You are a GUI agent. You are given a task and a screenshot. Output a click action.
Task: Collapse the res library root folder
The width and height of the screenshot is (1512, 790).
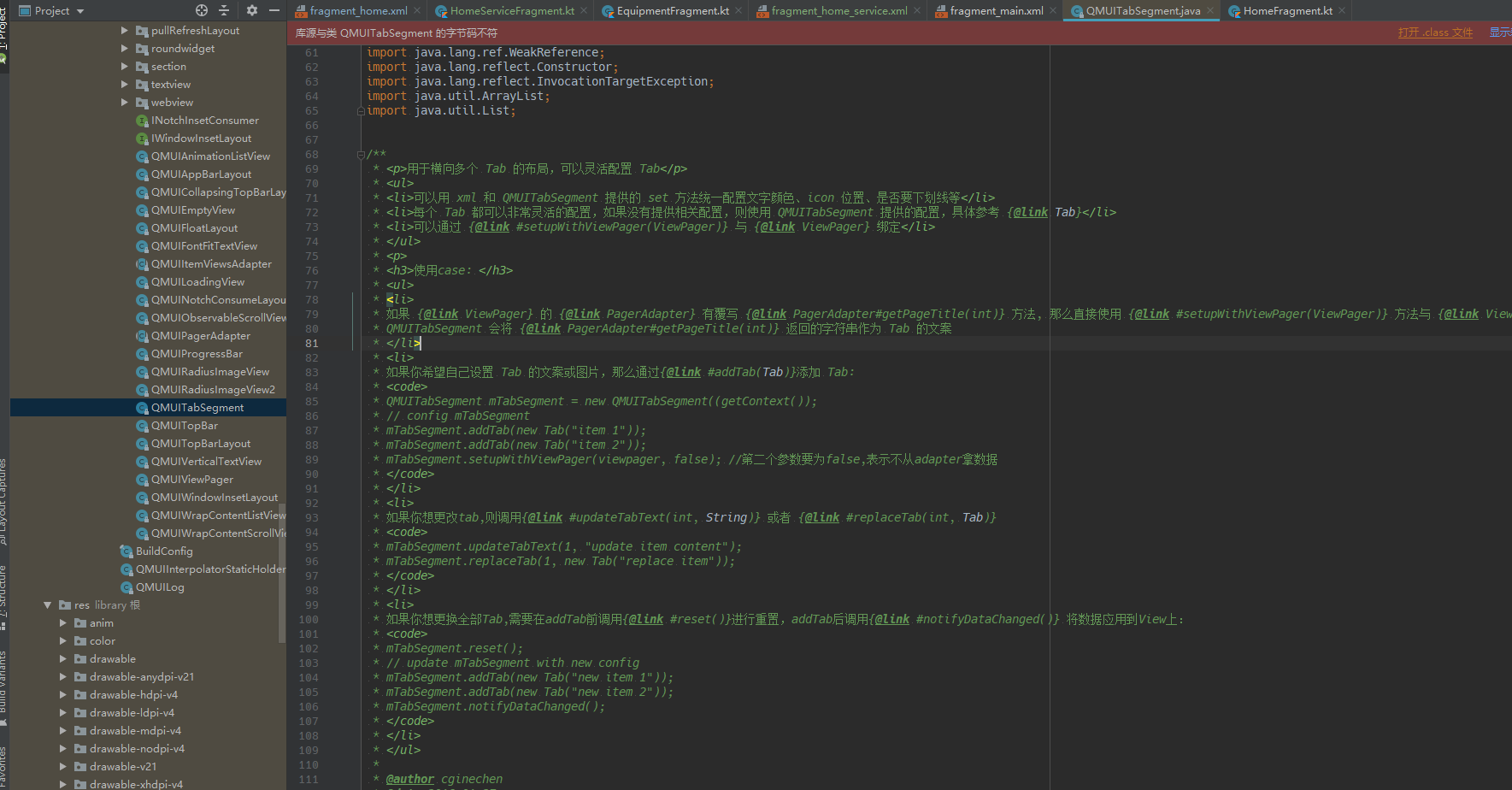pyautogui.click(x=48, y=604)
